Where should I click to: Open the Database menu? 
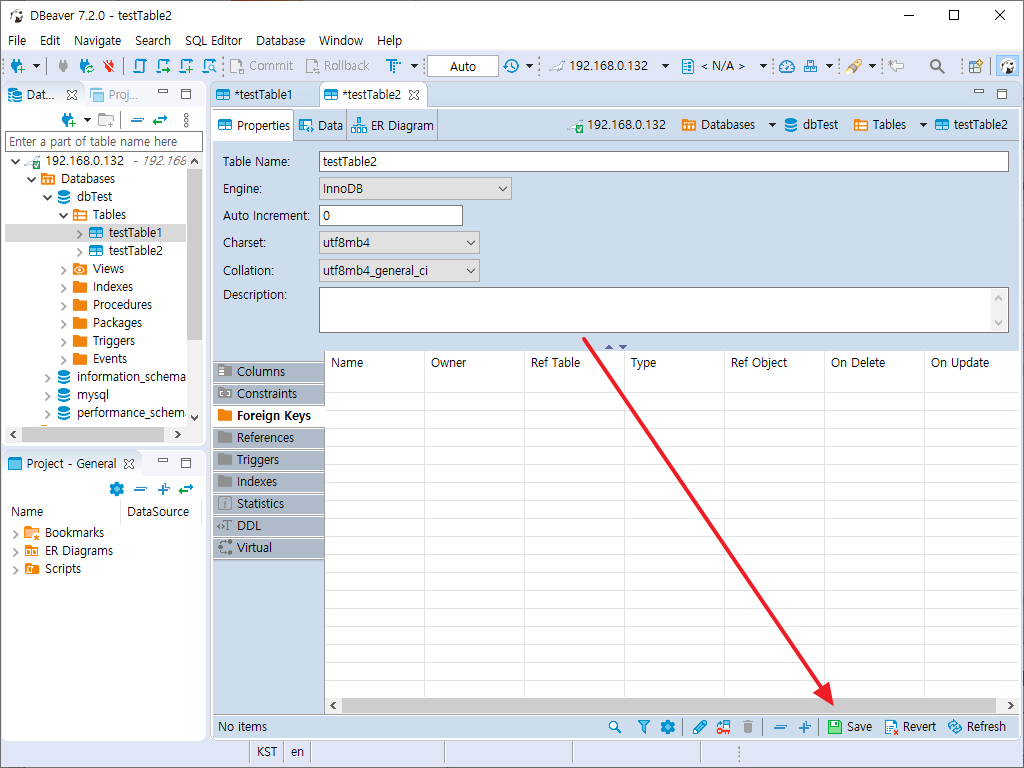click(x=280, y=40)
